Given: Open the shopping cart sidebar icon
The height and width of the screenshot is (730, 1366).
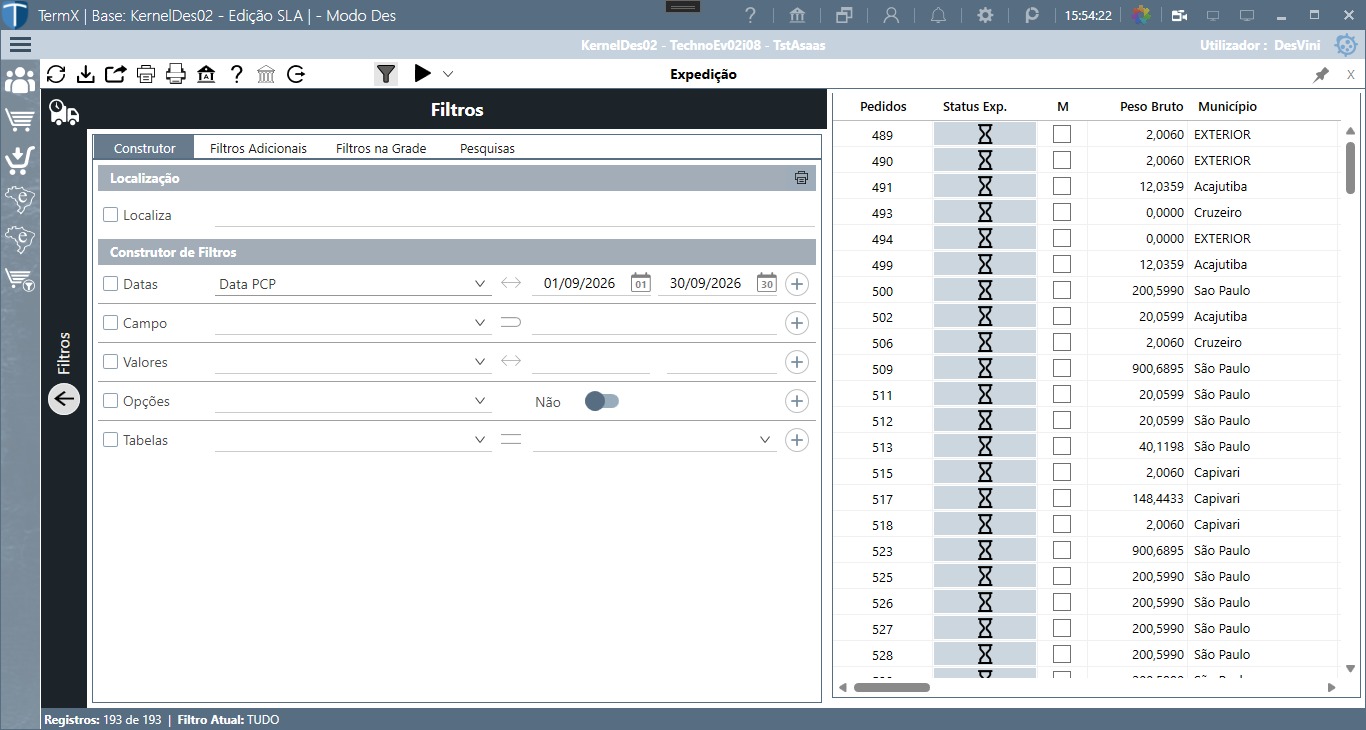Looking at the screenshot, I should pyautogui.click(x=20, y=120).
